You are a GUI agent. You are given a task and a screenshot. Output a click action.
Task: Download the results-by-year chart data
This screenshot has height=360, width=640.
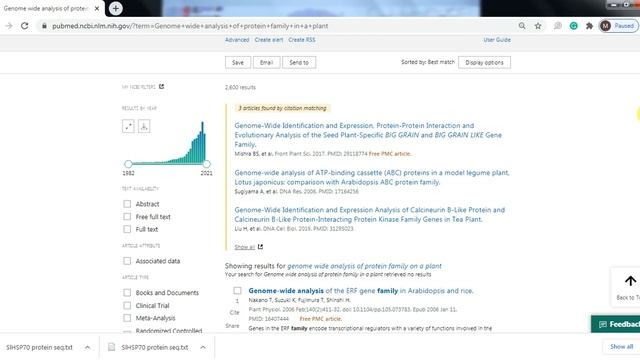pos(144,126)
